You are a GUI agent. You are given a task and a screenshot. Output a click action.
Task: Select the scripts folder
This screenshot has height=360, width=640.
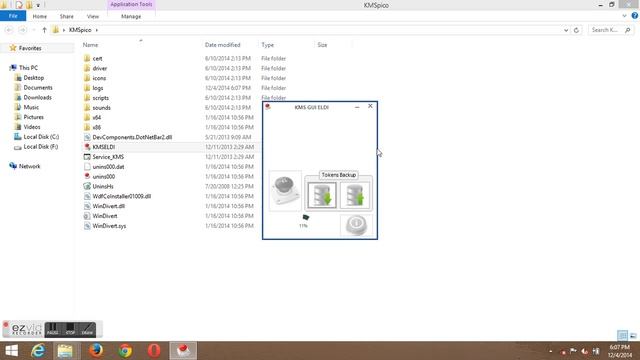click(100, 98)
